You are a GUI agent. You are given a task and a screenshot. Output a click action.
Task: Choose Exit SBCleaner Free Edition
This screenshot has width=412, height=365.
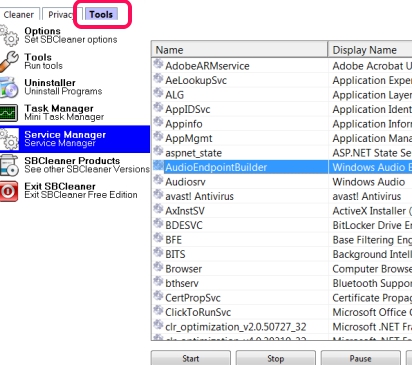tap(81, 195)
